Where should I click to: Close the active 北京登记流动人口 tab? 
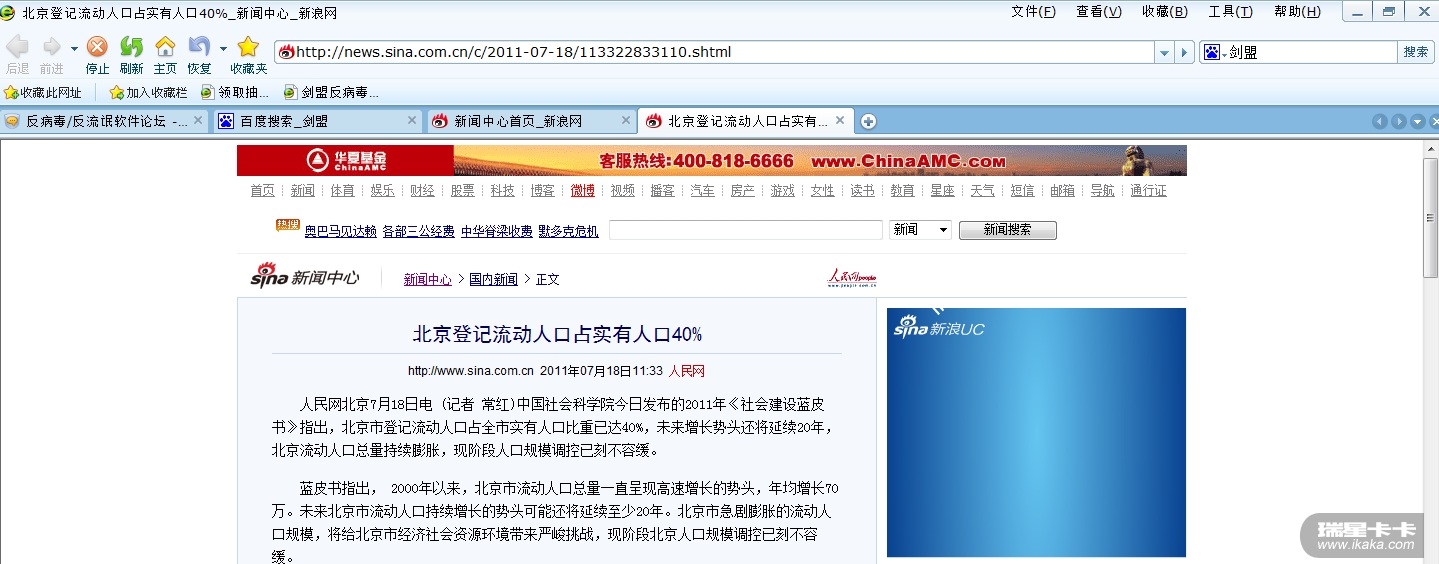coord(840,120)
